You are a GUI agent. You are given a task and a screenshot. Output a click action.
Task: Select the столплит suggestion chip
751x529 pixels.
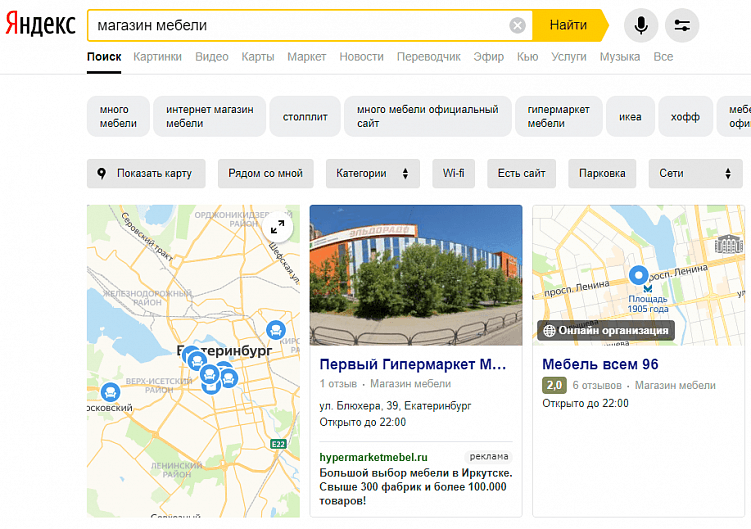(x=305, y=117)
